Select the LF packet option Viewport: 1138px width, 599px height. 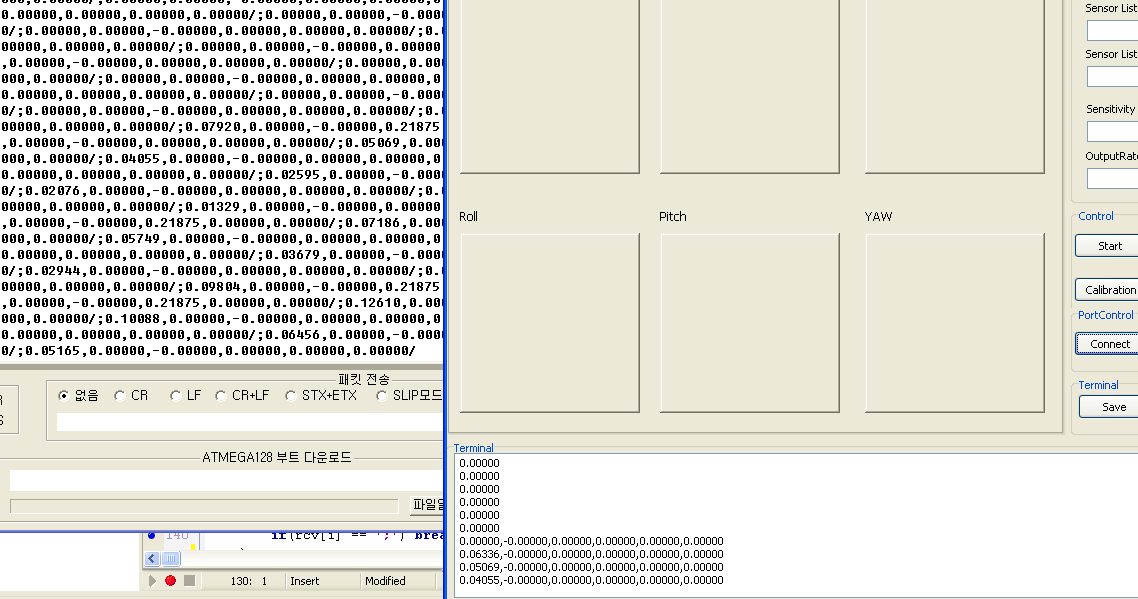coord(176,396)
